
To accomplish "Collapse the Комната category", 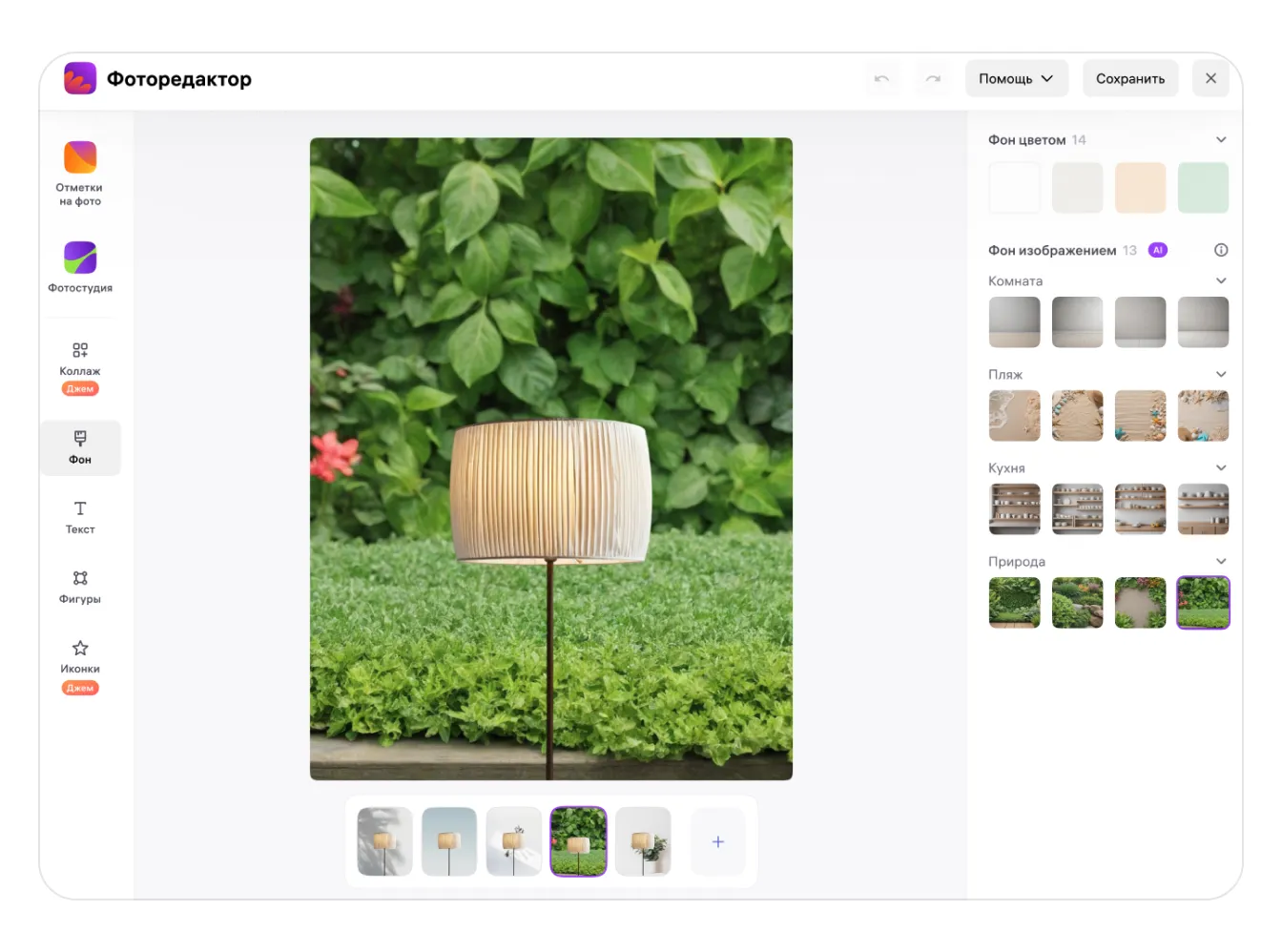I will [1221, 280].
